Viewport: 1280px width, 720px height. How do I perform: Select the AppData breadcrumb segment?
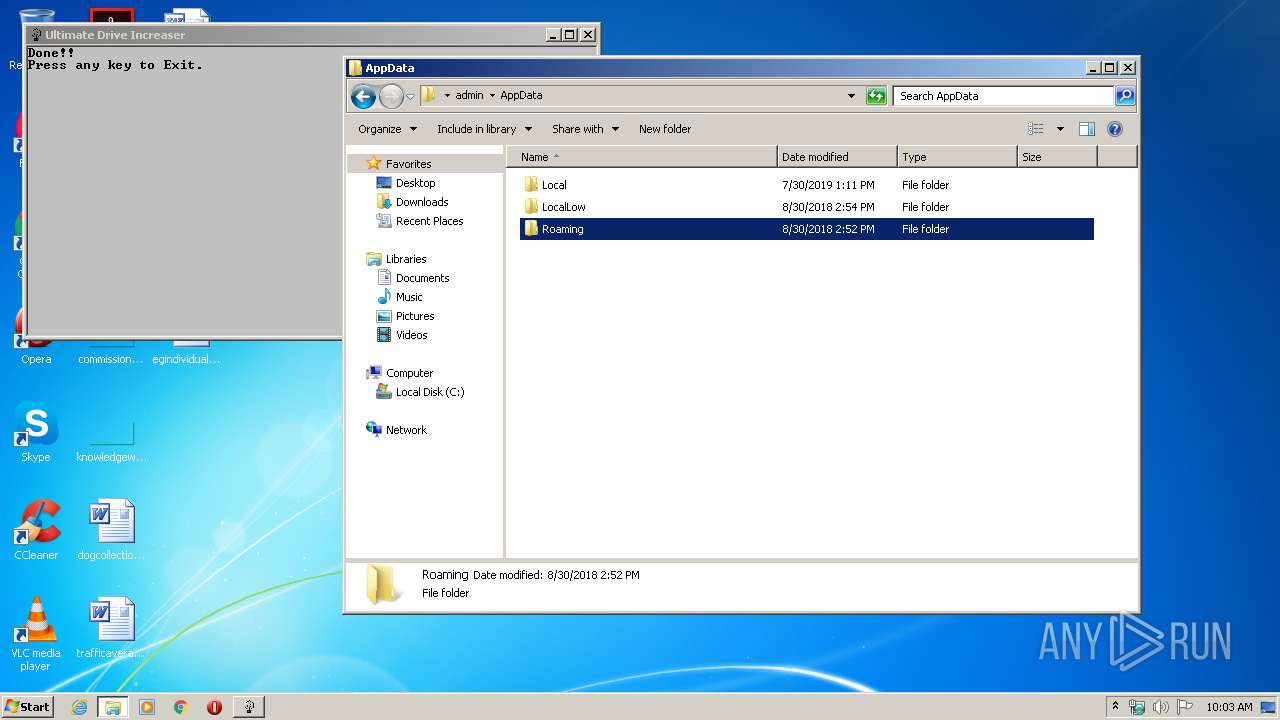(521, 96)
